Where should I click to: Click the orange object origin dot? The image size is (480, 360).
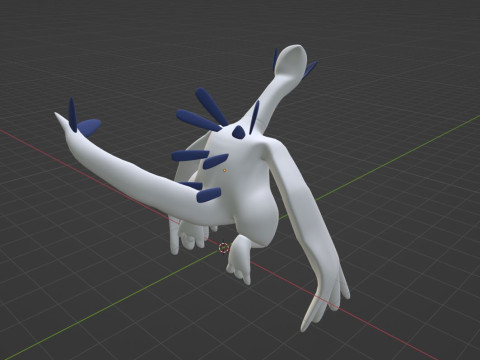(x=225, y=170)
